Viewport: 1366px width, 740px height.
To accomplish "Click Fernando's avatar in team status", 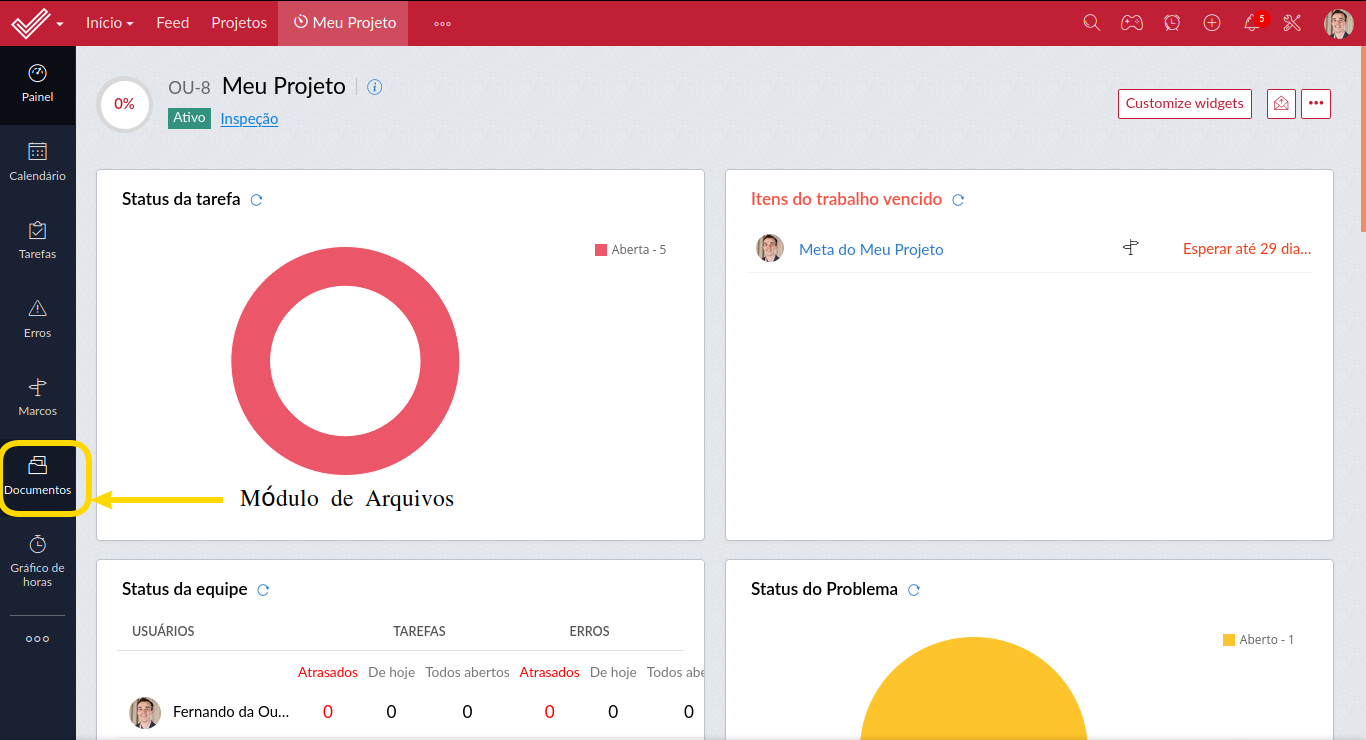I will coord(145,712).
